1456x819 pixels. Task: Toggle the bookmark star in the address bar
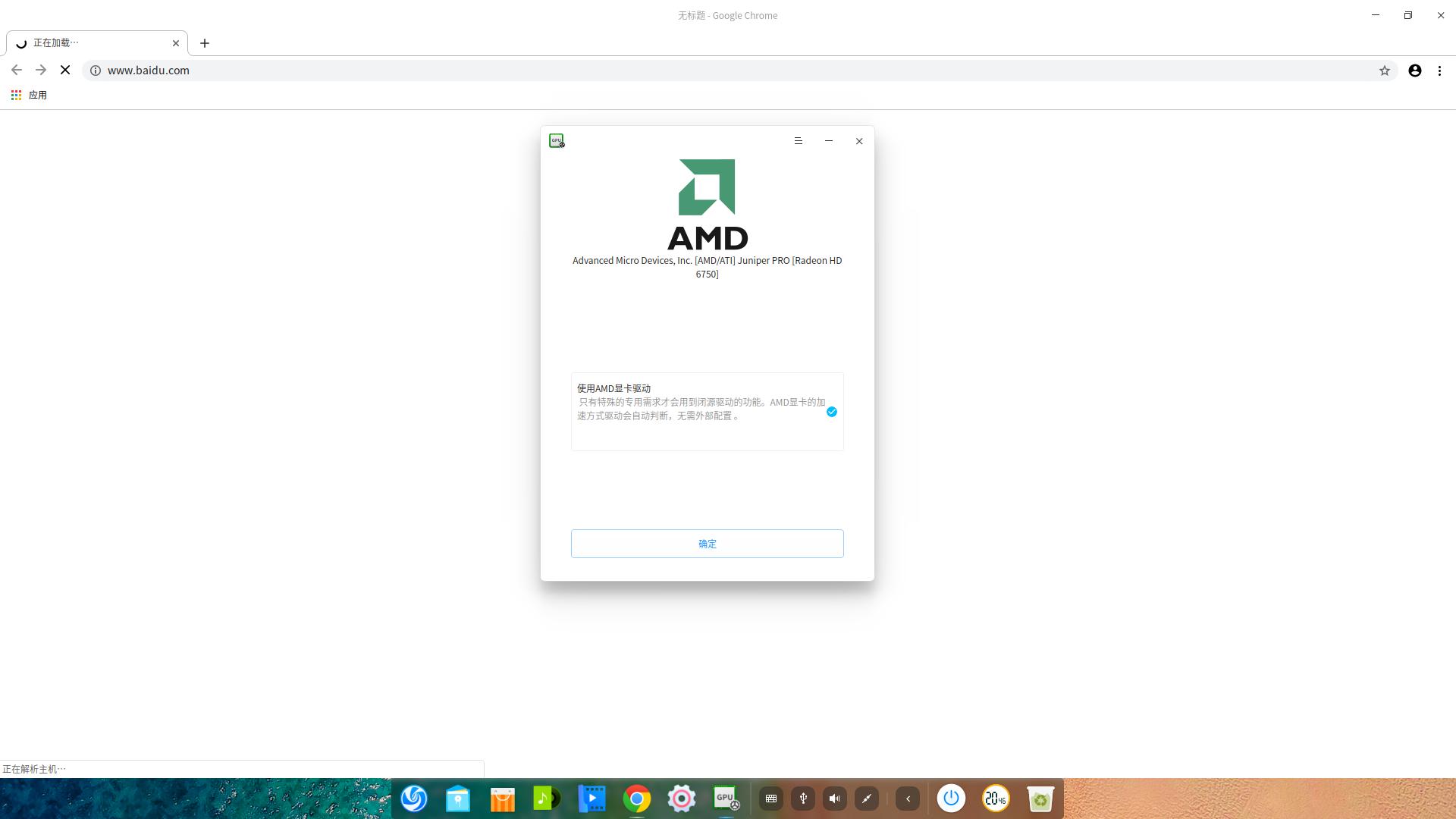(x=1385, y=70)
